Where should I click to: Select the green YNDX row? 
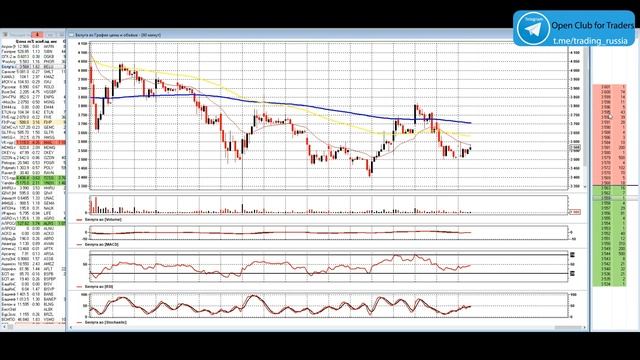point(33,183)
